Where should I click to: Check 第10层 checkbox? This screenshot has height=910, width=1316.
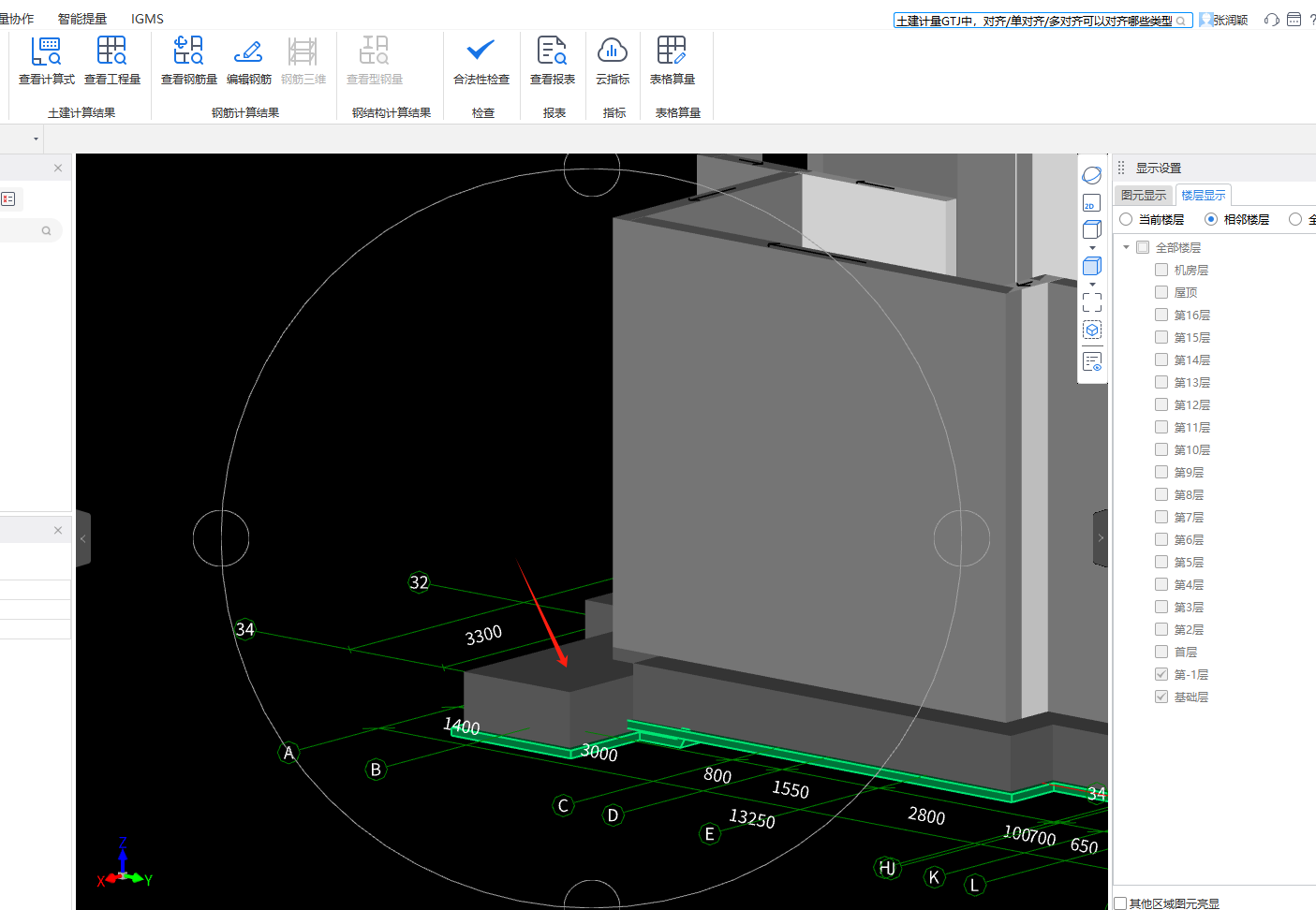click(1161, 449)
